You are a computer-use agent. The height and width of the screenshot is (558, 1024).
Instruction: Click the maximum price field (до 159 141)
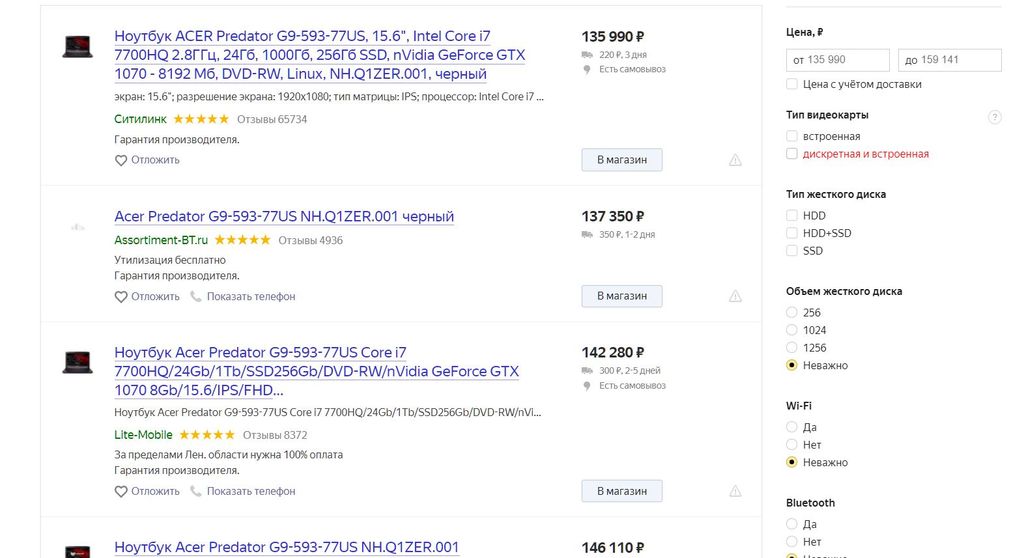[x=949, y=60]
